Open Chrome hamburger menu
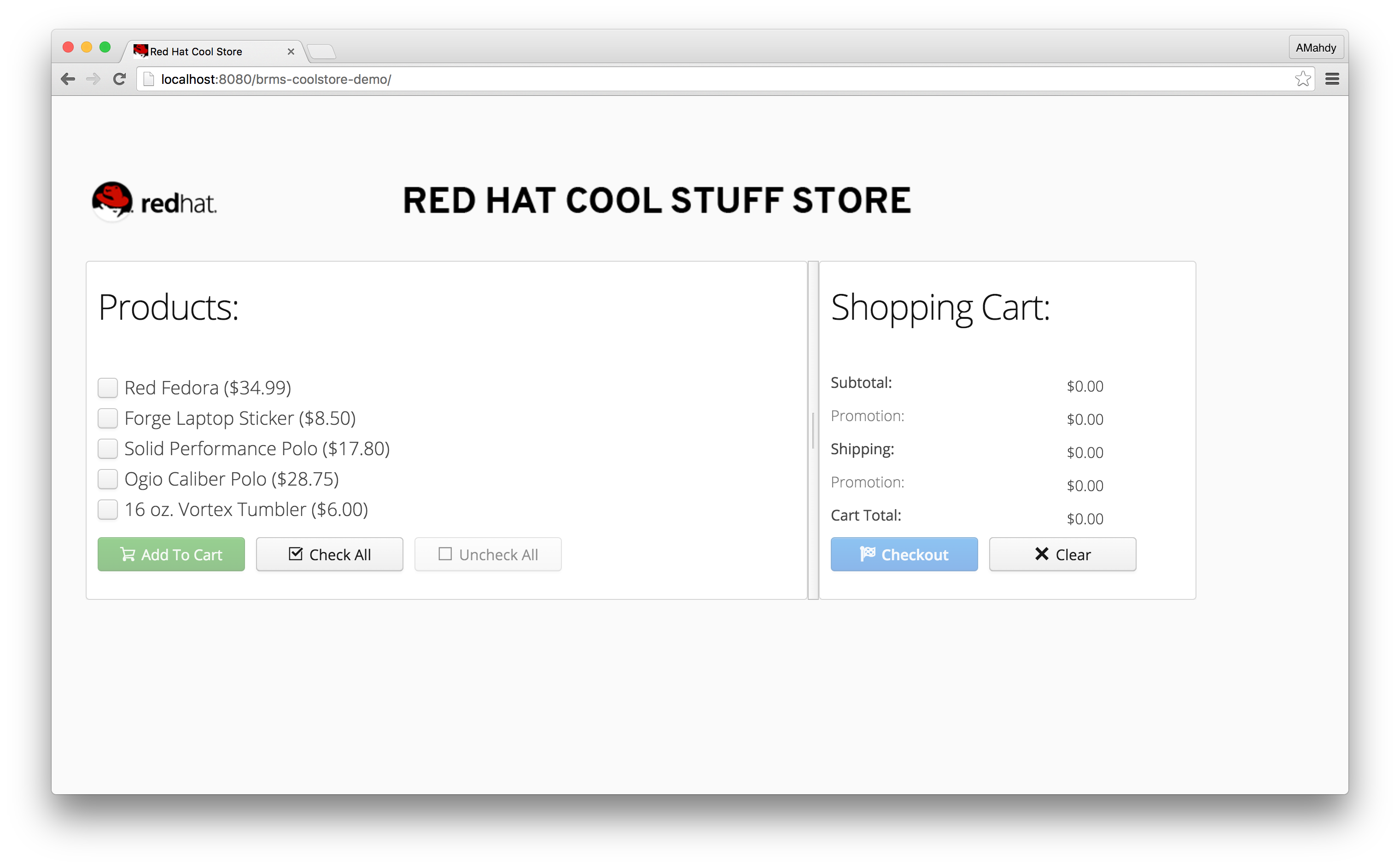The height and width of the screenshot is (868, 1400). click(1332, 79)
